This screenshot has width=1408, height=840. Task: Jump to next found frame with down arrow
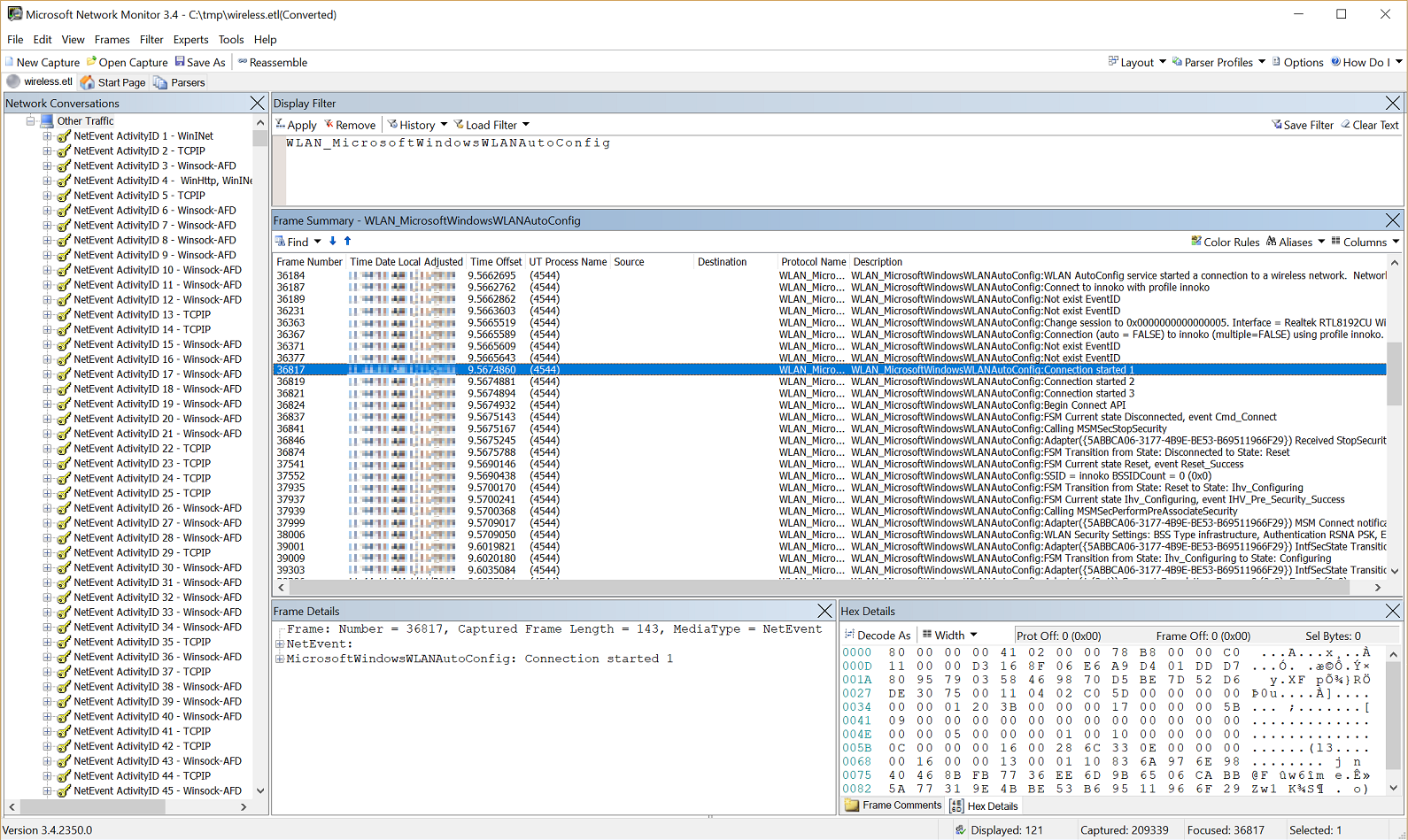[333, 241]
